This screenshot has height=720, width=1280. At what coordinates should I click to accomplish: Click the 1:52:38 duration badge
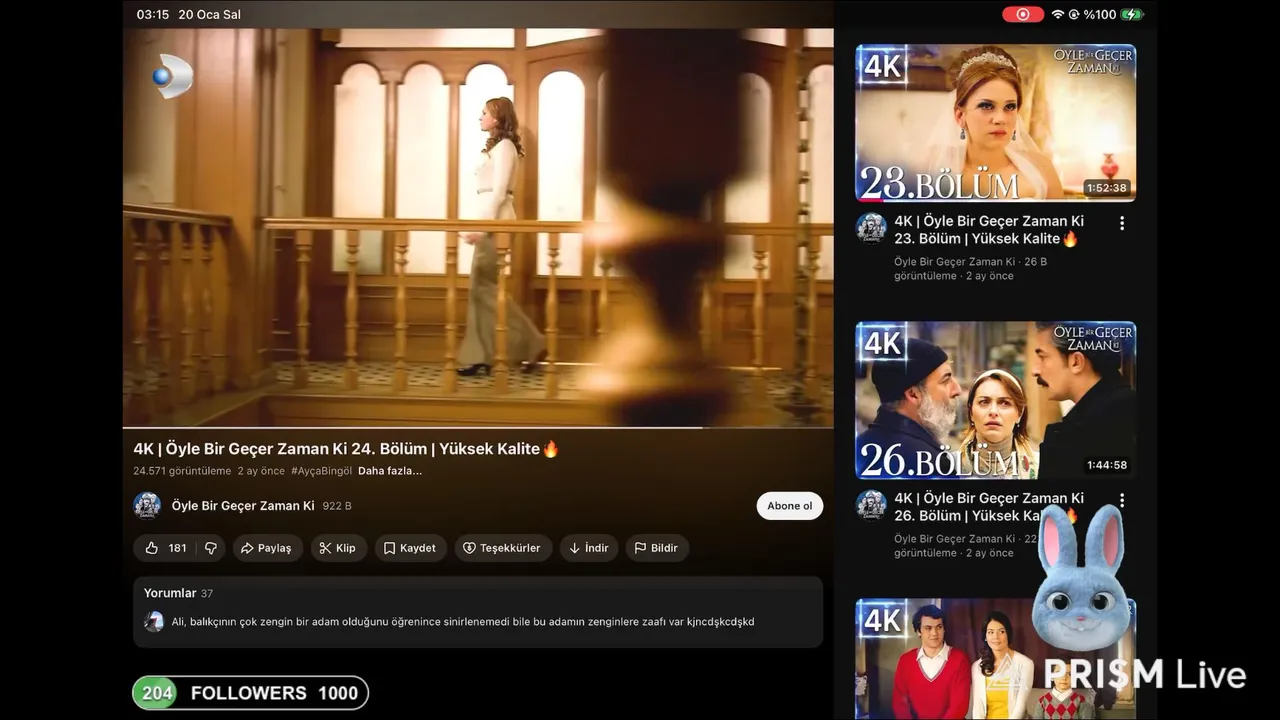click(1106, 188)
